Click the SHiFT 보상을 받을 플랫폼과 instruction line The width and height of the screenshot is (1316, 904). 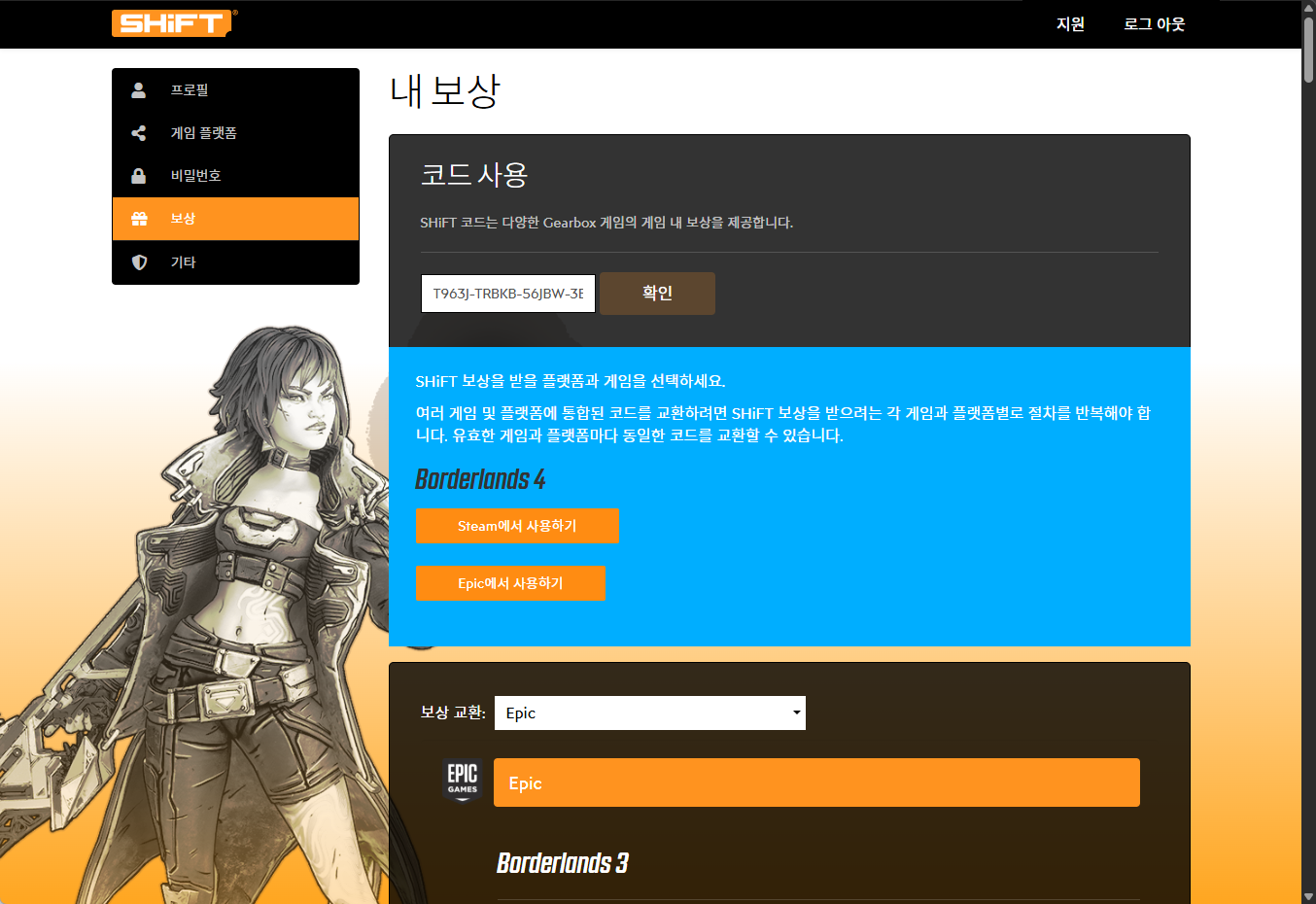coord(571,381)
